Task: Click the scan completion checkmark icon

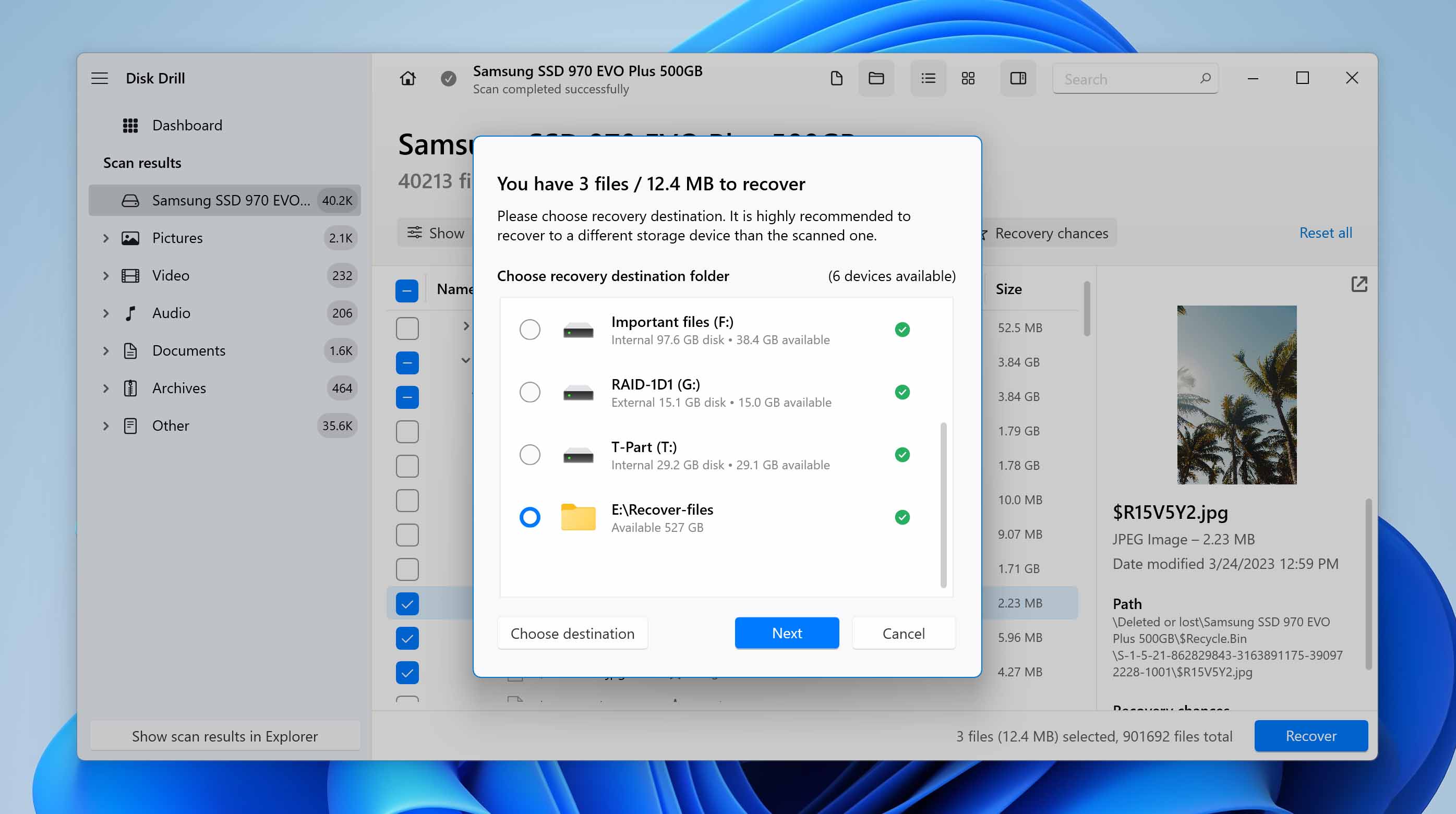Action: 448,79
